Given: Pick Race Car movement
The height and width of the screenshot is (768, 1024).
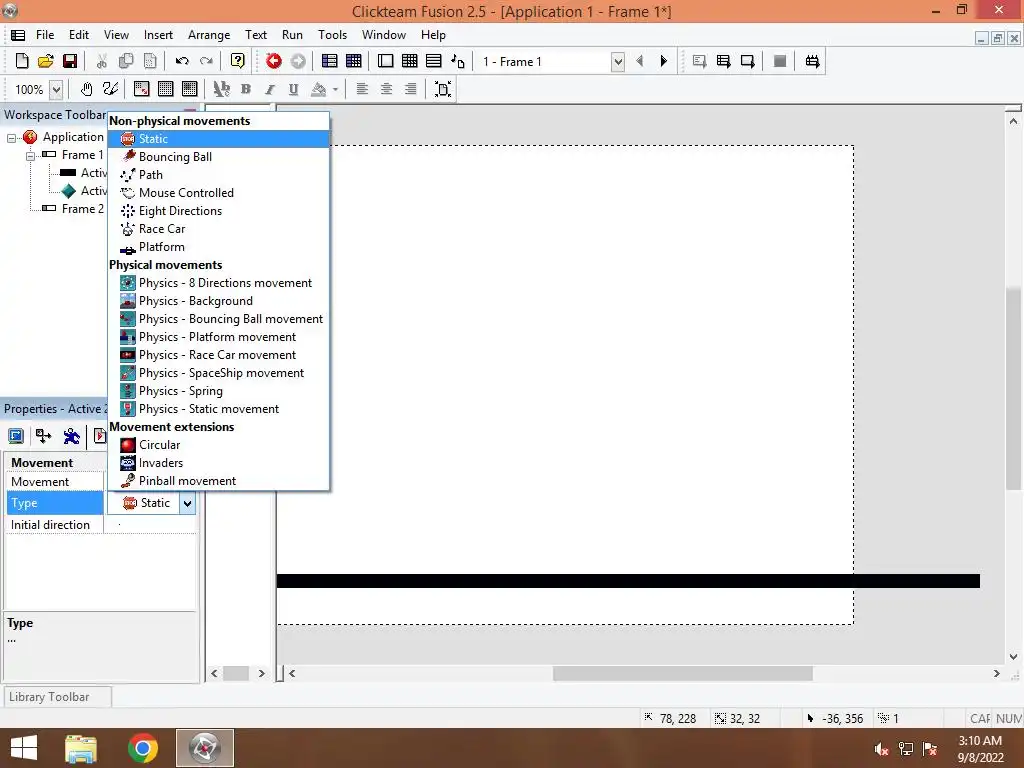Looking at the screenshot, I should point(219,229).
